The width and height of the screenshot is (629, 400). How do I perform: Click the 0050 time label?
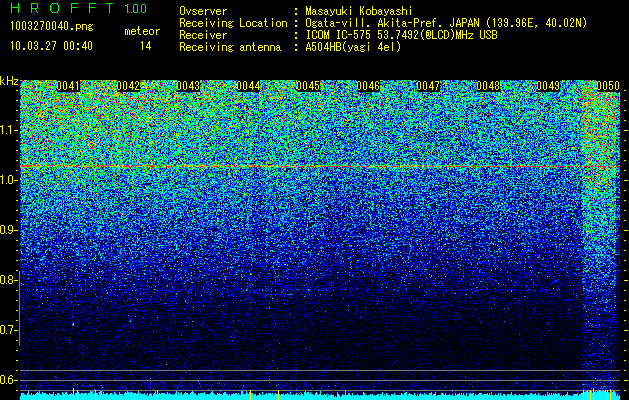pyautogui.click(x=608, y=86)
